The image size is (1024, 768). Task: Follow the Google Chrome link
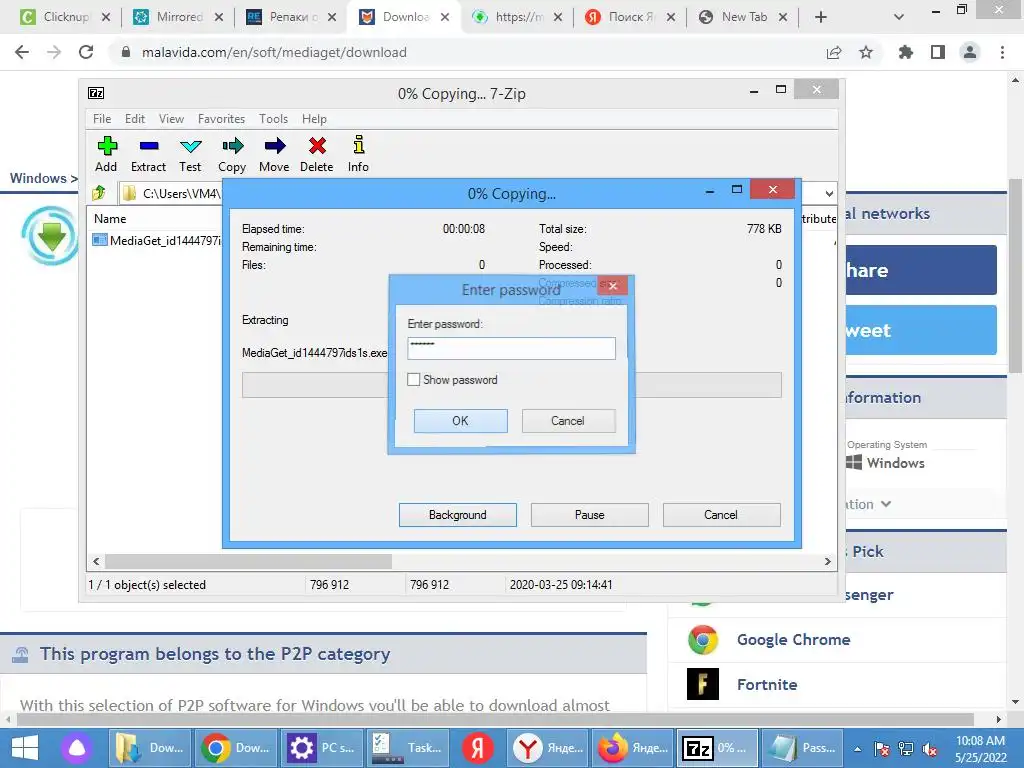tap(793, 640)
